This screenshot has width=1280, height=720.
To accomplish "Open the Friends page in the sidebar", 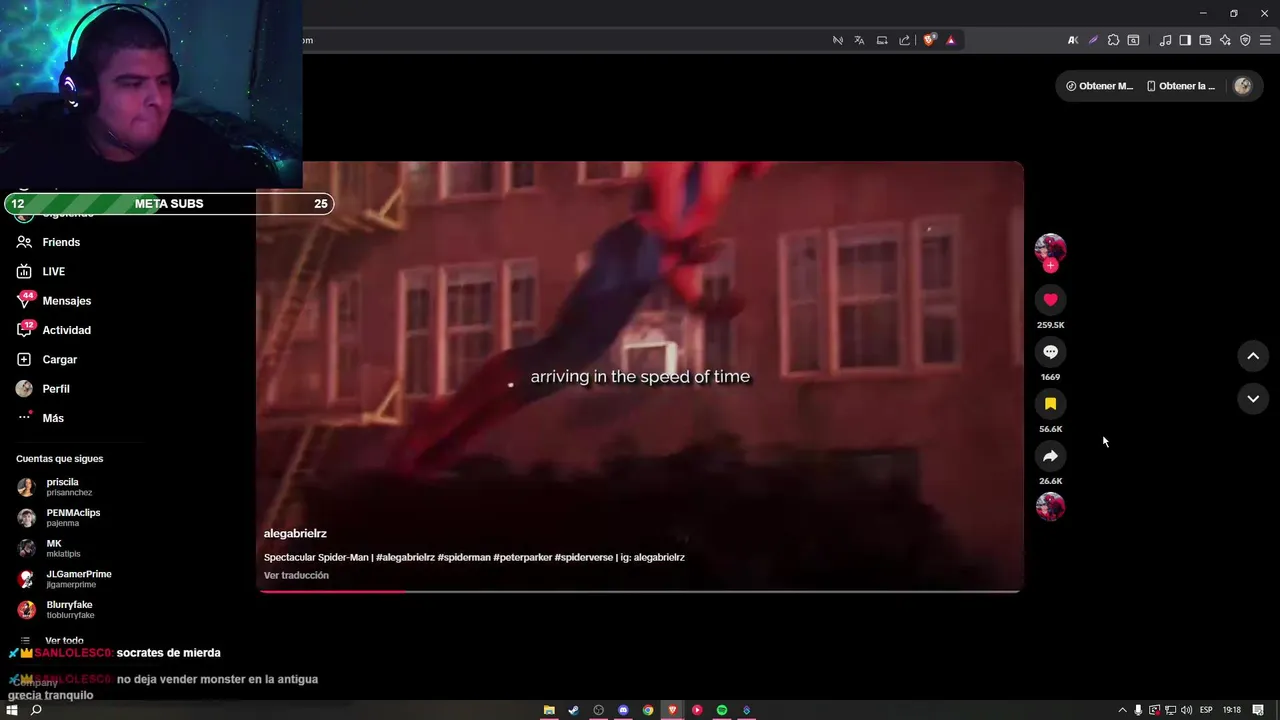I will coord(61,242).
